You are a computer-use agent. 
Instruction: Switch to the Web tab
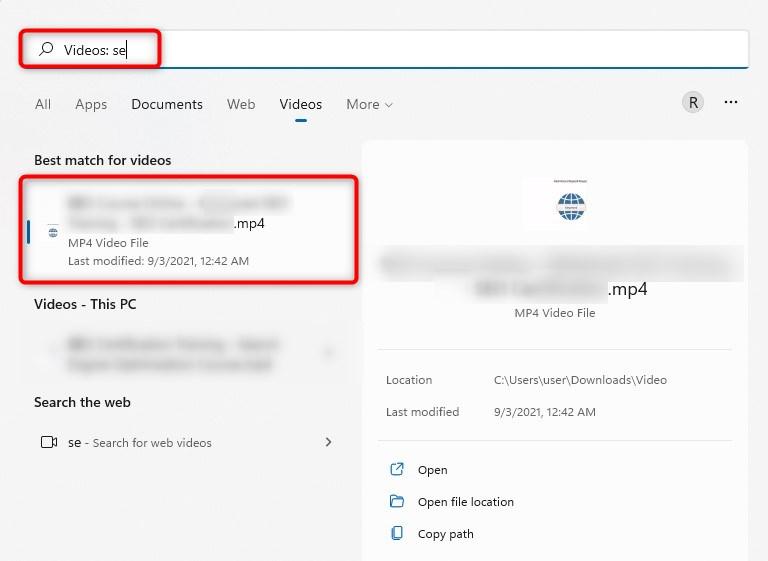(x=241, y=104)
